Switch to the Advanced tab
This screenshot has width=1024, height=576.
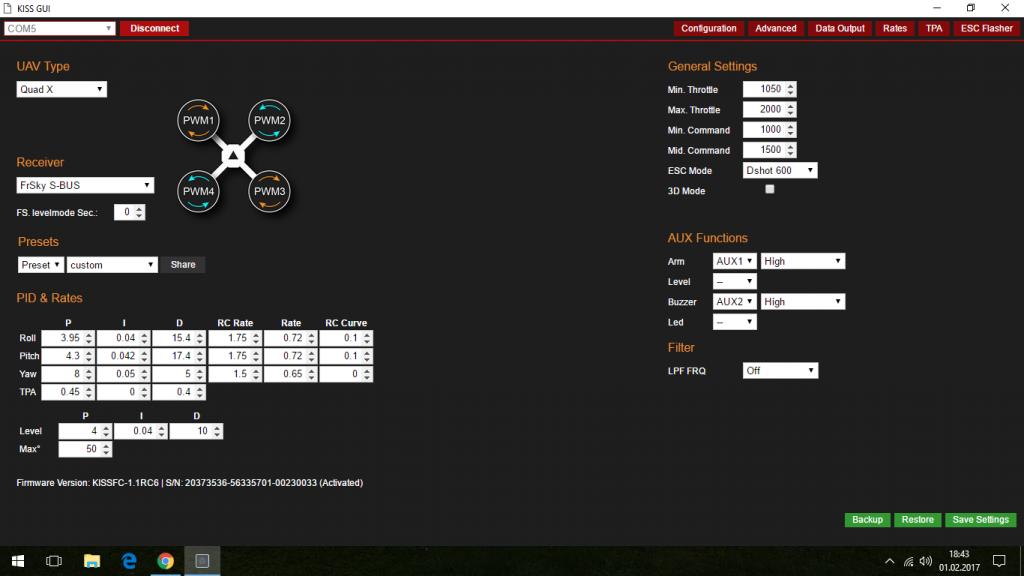pos(775,28)
